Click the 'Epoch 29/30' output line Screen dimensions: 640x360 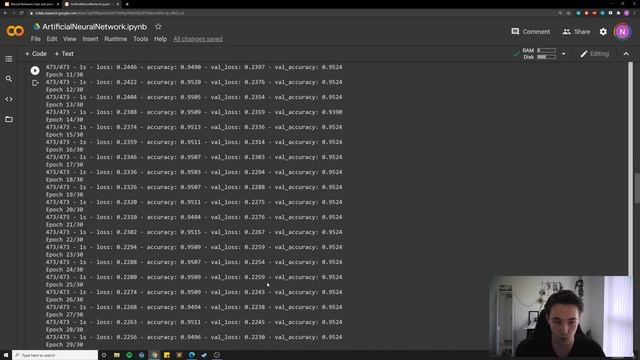[x=64, y=345]
